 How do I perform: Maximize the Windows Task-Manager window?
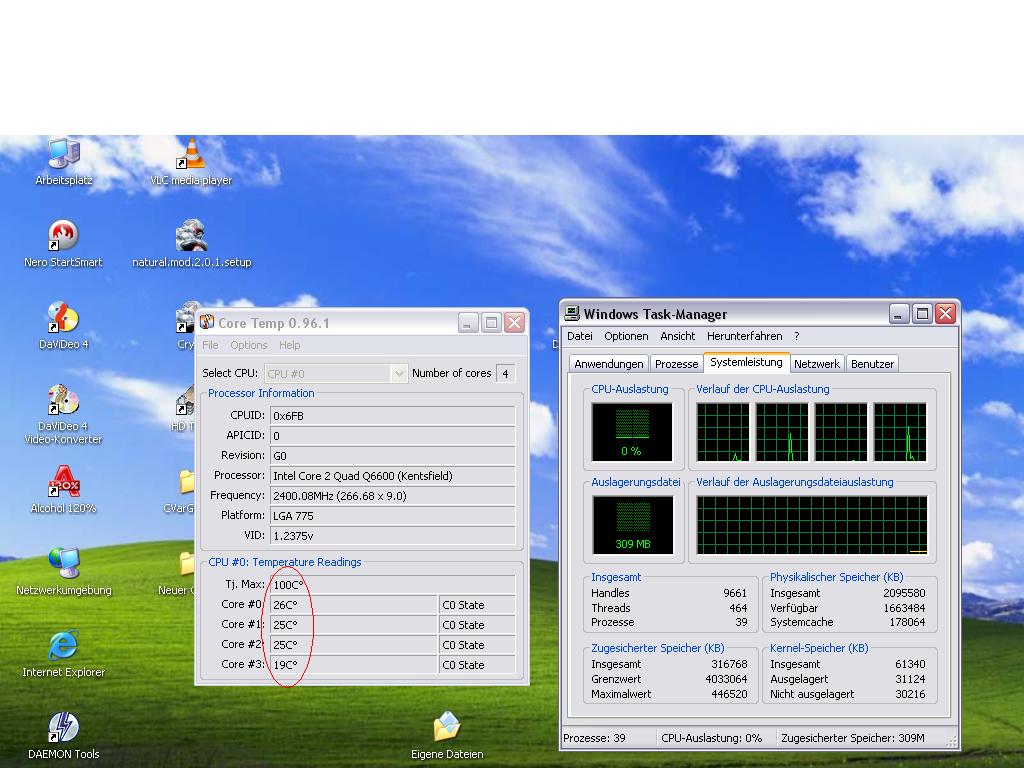tap(922, 314)
